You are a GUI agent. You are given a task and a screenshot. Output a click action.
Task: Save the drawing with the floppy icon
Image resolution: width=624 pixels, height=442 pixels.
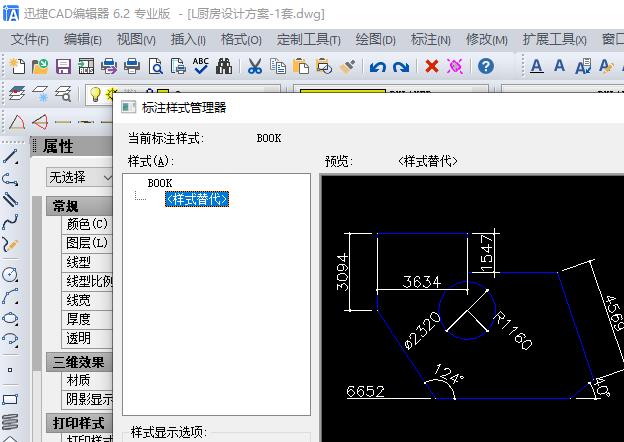tap(63, 66)
